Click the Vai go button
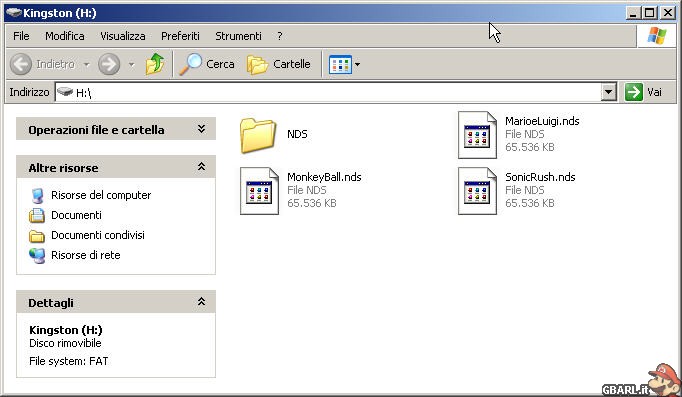The image size is (682, 397). [643, 92]
